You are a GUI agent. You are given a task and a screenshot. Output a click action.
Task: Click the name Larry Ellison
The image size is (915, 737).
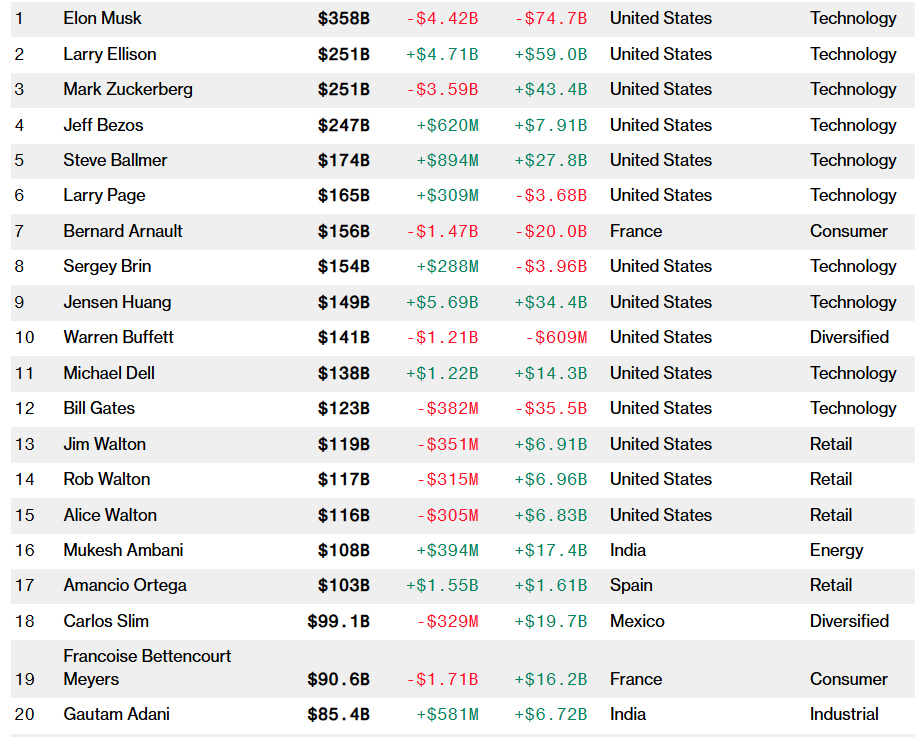(110, 54)
